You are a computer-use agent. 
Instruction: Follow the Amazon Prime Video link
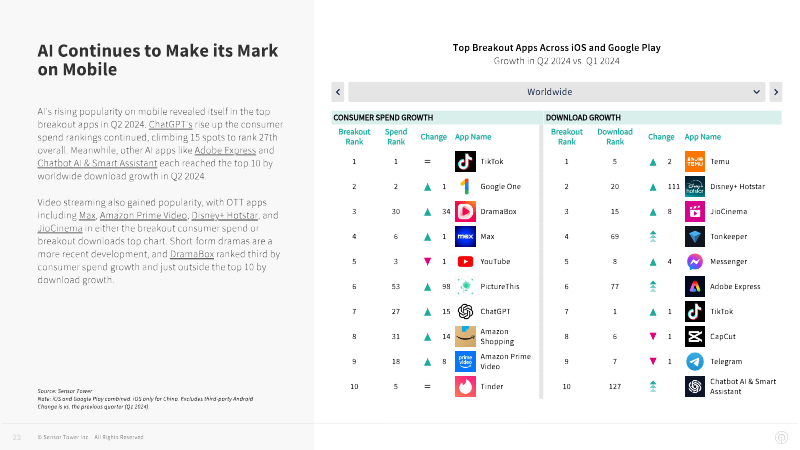click(143, 215)
